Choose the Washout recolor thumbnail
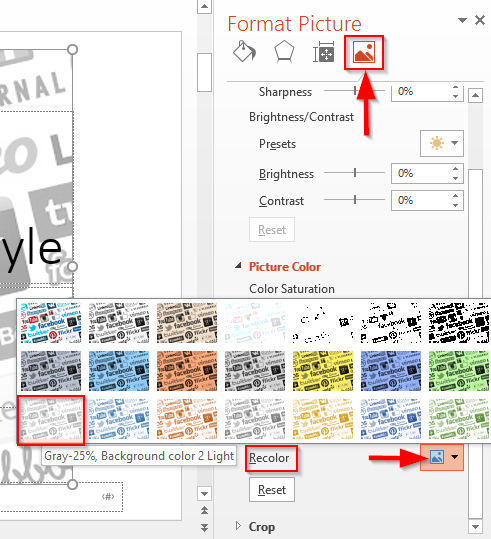491x539 pixels. point(255,323)
